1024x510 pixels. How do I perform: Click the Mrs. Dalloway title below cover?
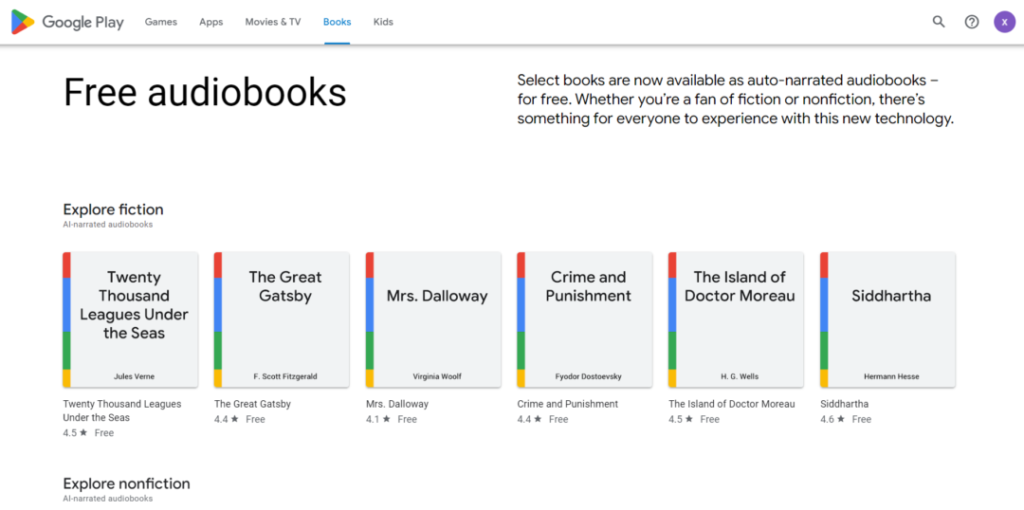397,404
